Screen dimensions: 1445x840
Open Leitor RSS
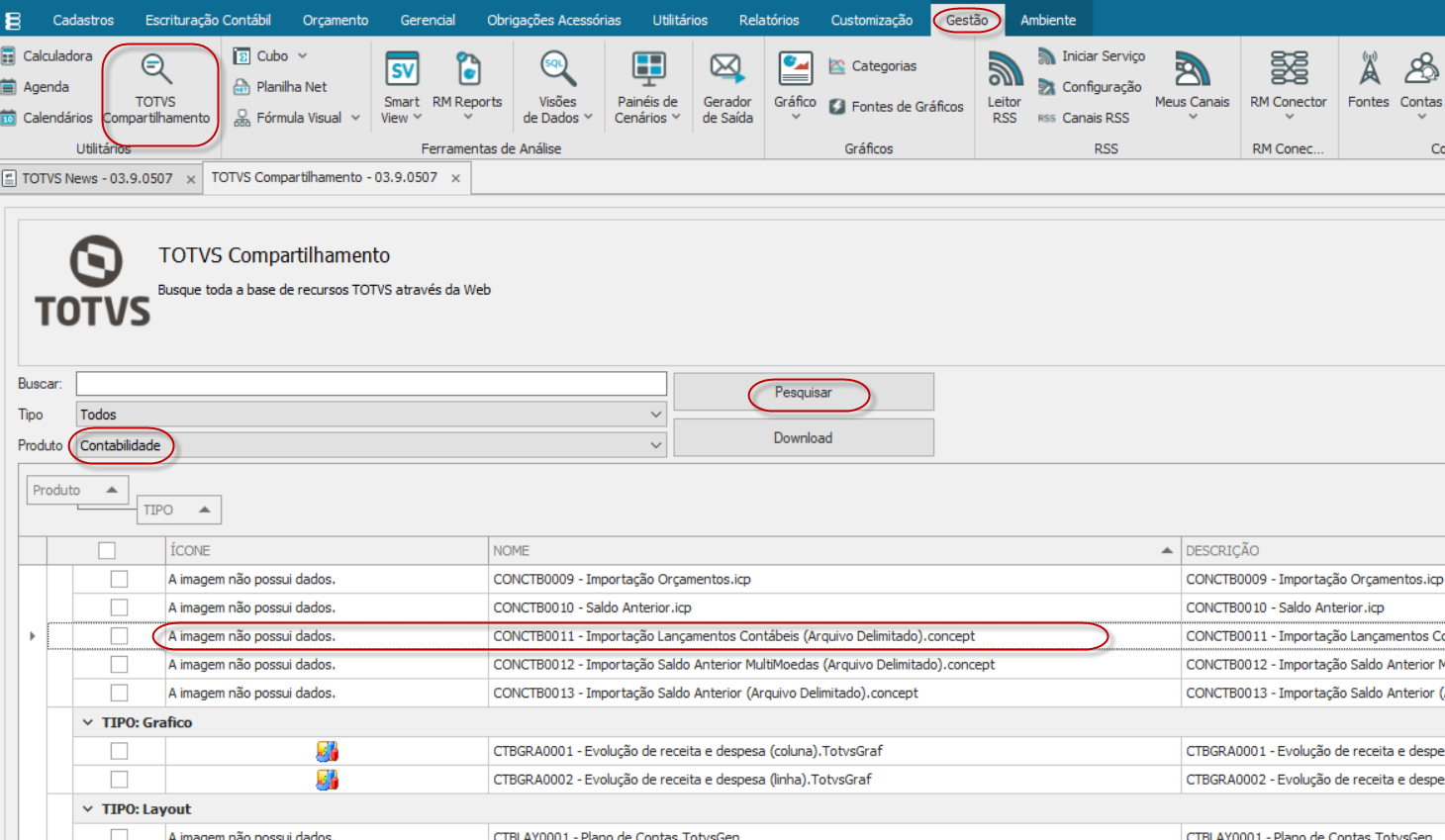(x=1004, y=87)
